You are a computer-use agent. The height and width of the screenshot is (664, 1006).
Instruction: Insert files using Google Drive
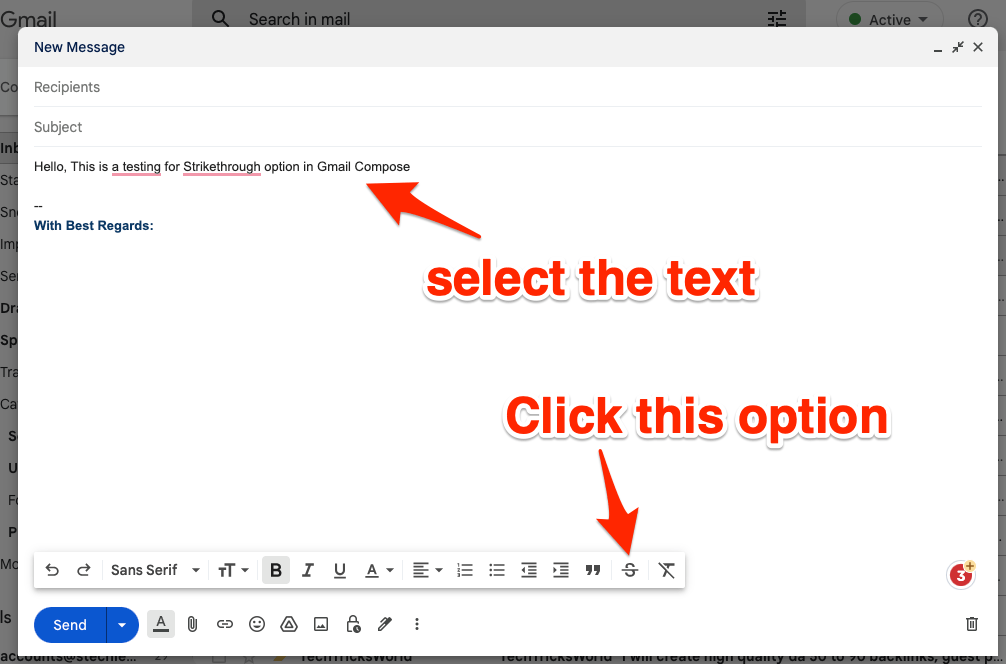click(289, 624)
